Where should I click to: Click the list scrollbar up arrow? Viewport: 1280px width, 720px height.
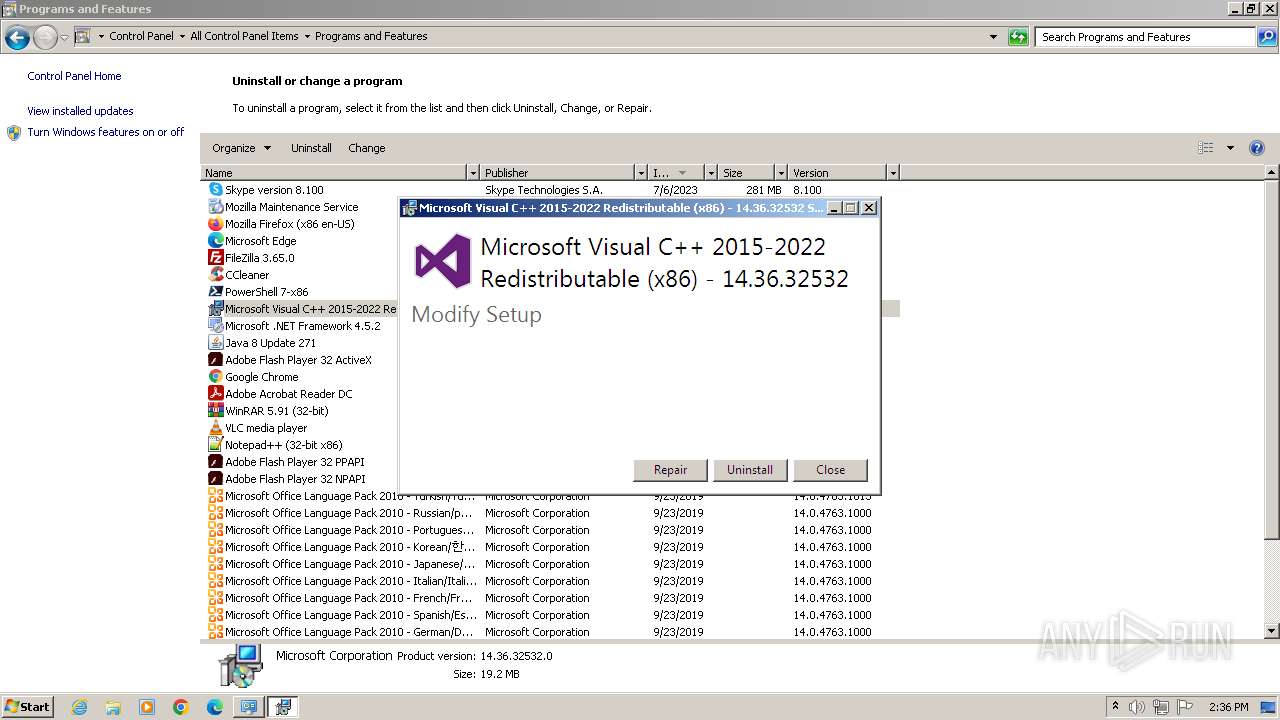point(1272,173)
